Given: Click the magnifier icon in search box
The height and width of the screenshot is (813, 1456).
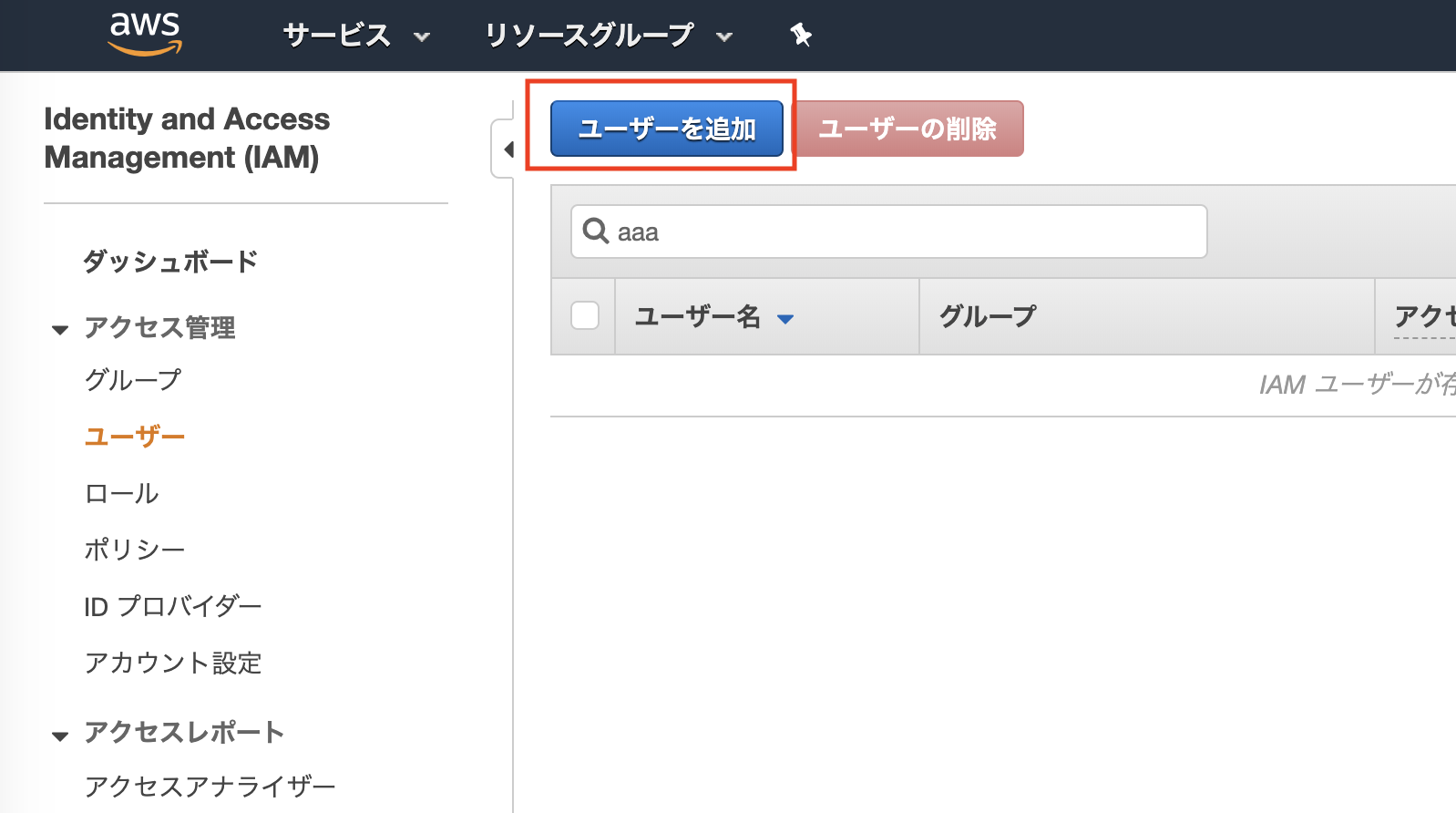Looking at the screenshot, I should point(596,231).
